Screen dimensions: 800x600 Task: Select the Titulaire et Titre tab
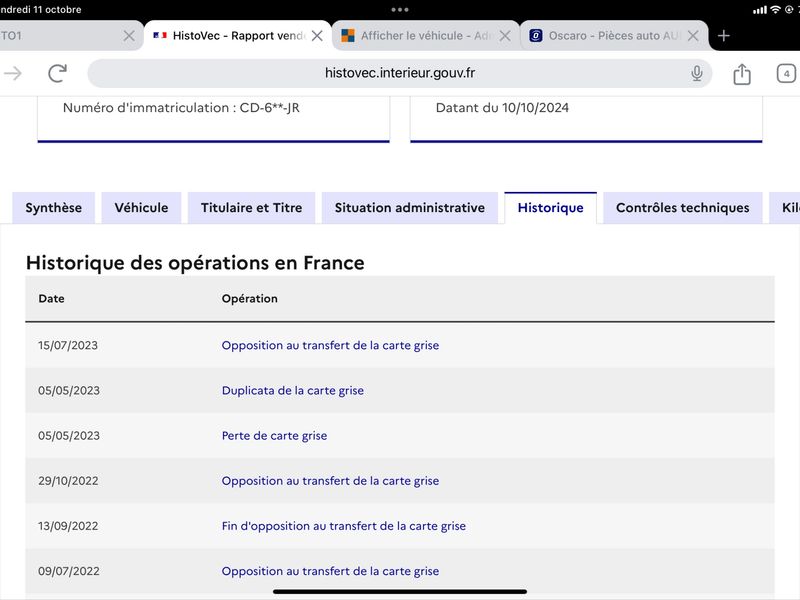coord(252,208)
